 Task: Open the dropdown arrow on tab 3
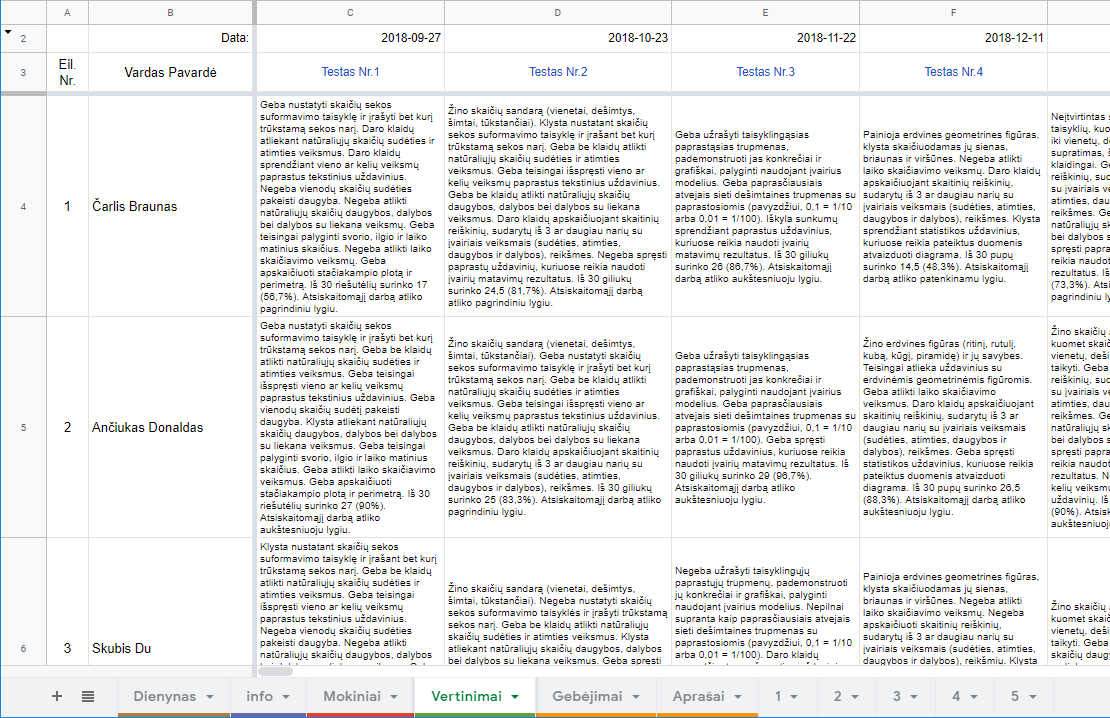[x=914, y=697]
